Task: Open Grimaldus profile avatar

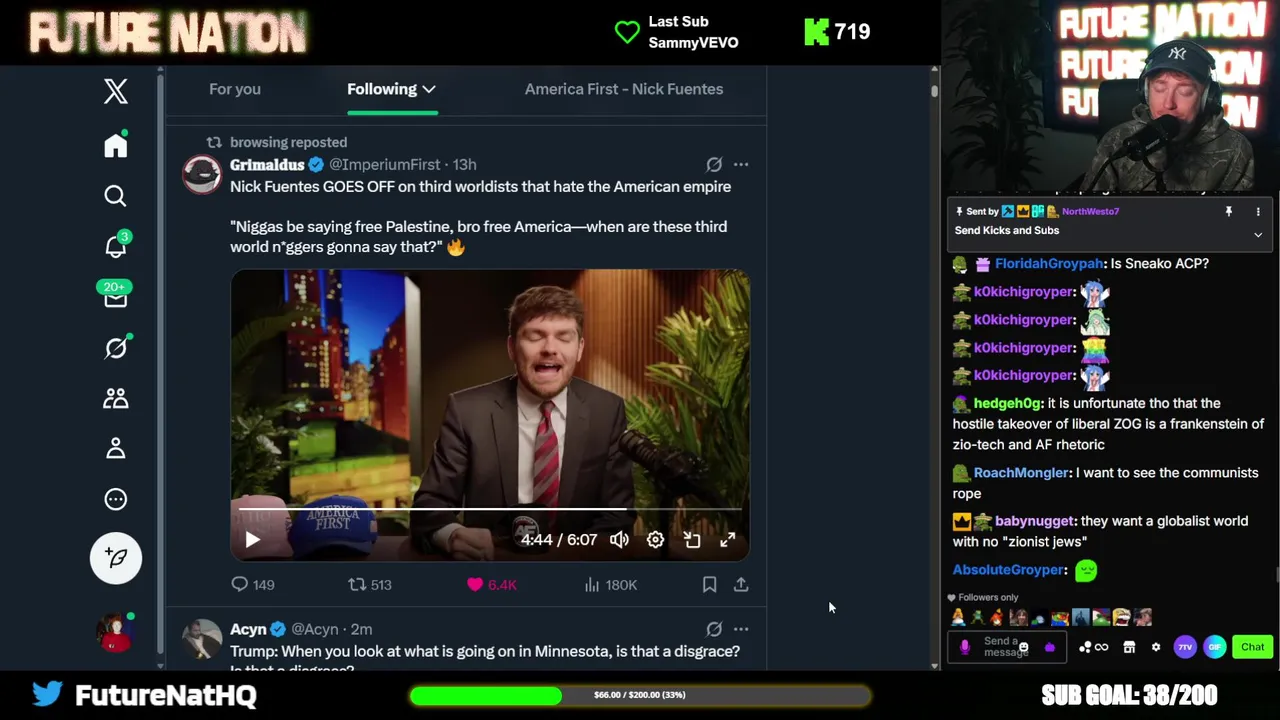Action: click(202, 175)
